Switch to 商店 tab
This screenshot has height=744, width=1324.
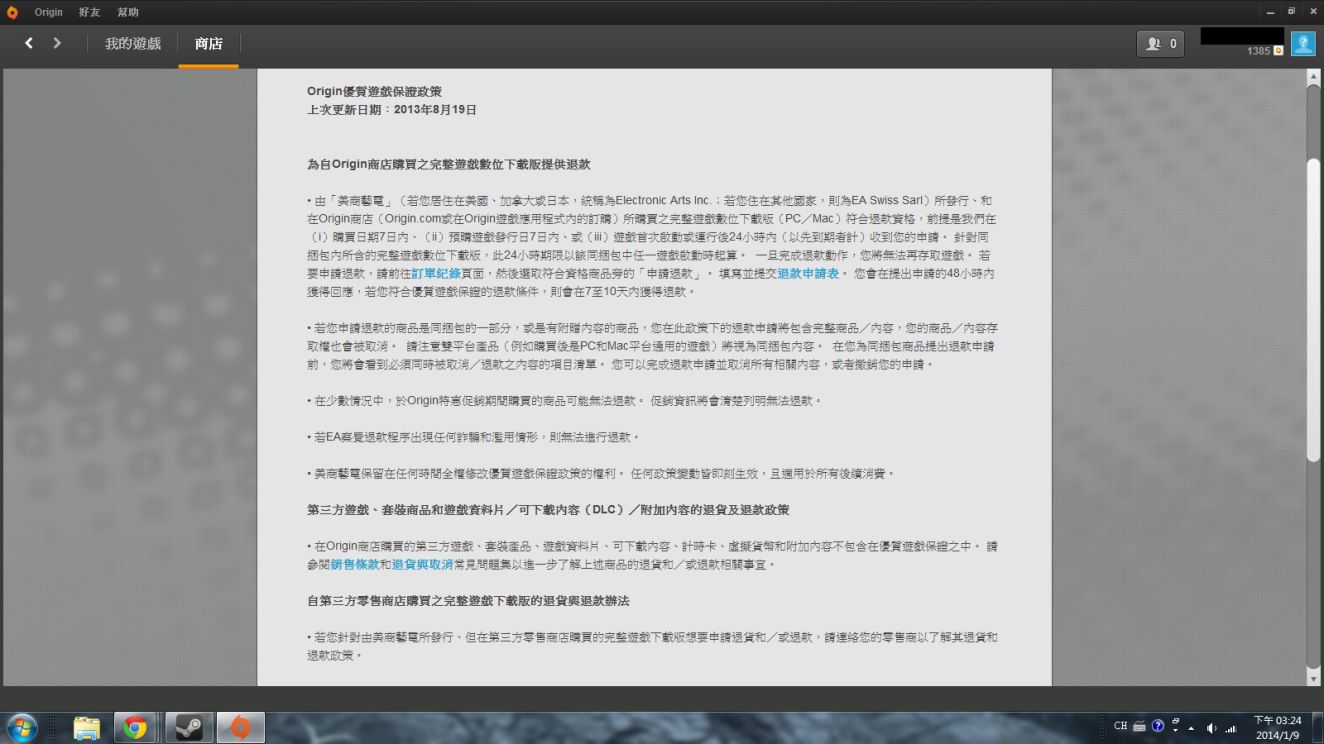(x=209, y=44)
